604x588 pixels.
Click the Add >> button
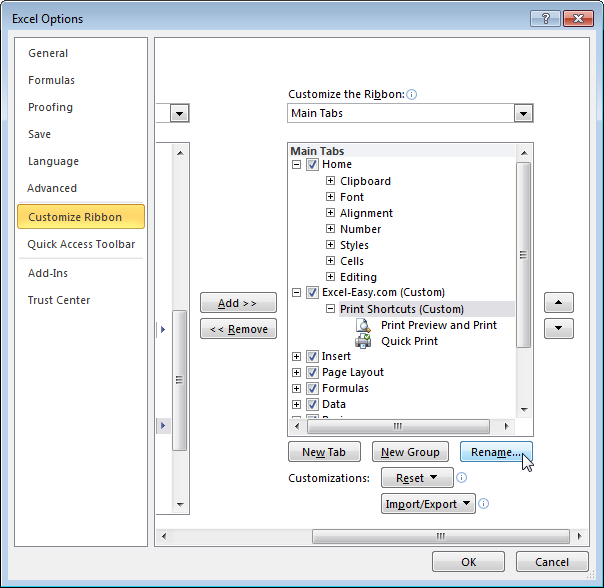tap(238, 303)
